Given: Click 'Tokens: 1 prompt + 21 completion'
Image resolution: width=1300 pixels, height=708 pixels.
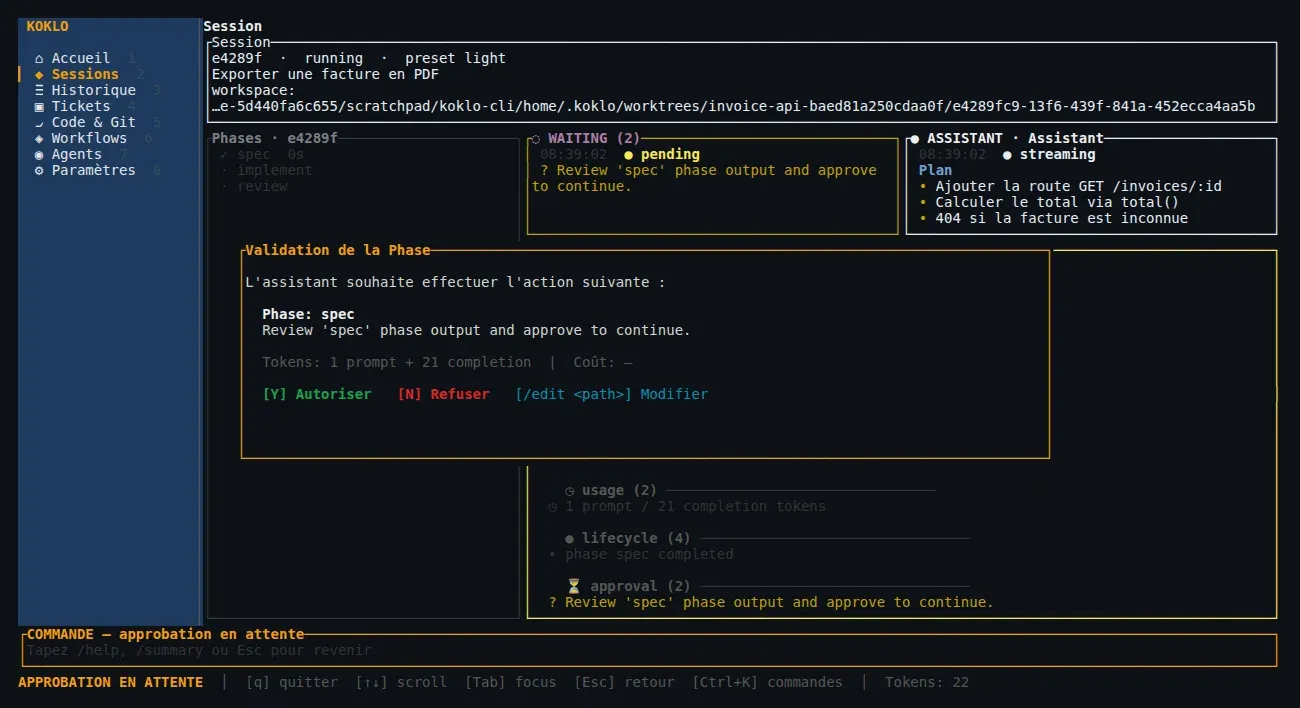Looking at the screenshot, I should click(397, 362).
